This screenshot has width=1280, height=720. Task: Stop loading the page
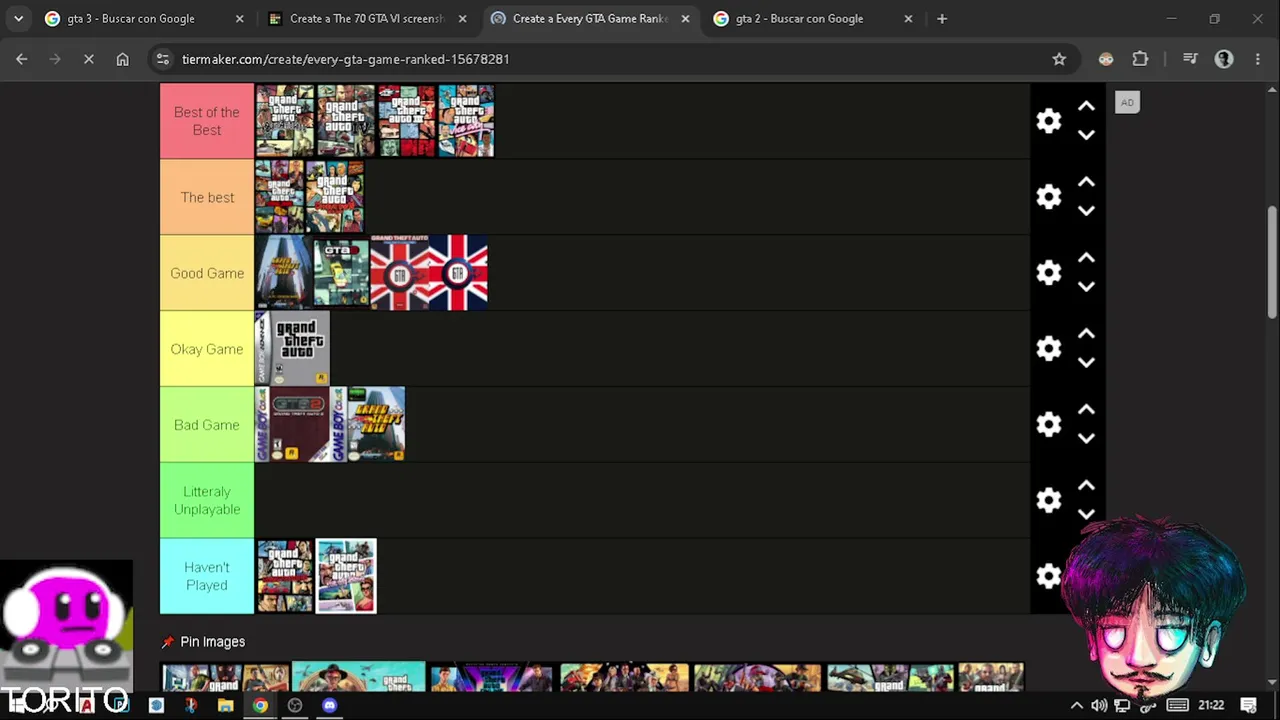click(x=89, y=59)
